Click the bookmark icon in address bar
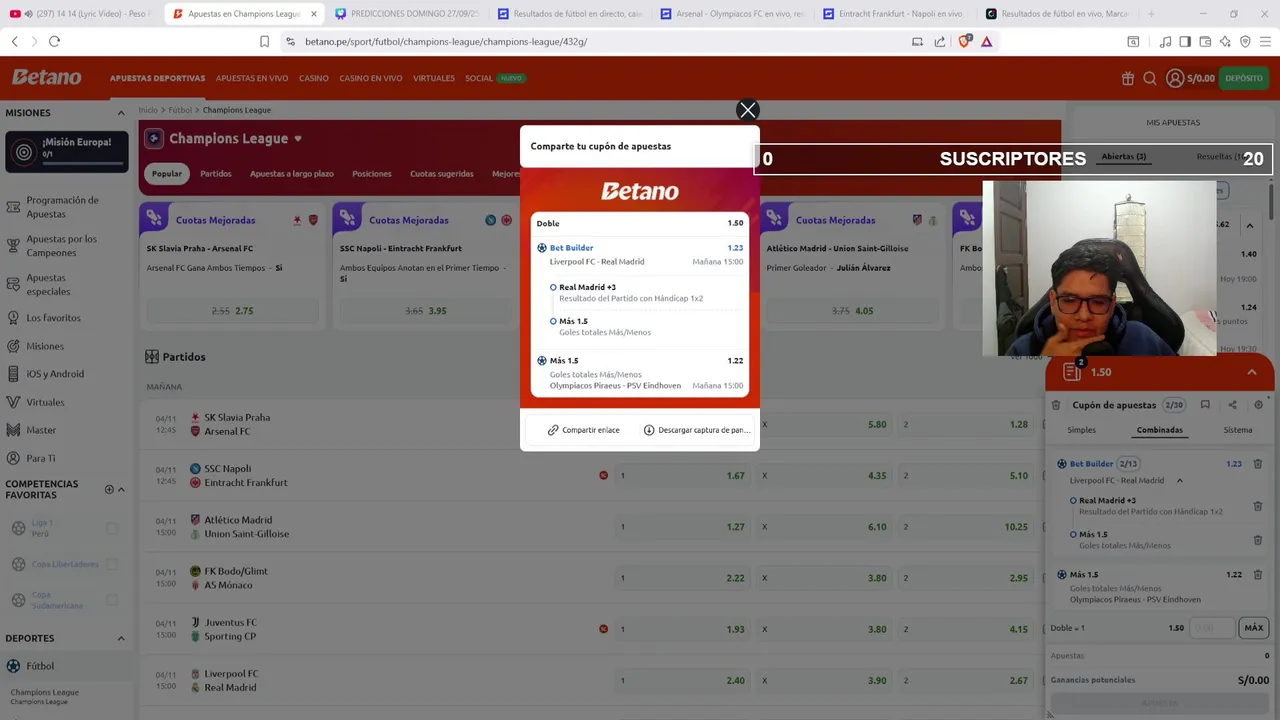This screenshot has width=1280, height=720. pyautogui.click(x=264, y=41)
